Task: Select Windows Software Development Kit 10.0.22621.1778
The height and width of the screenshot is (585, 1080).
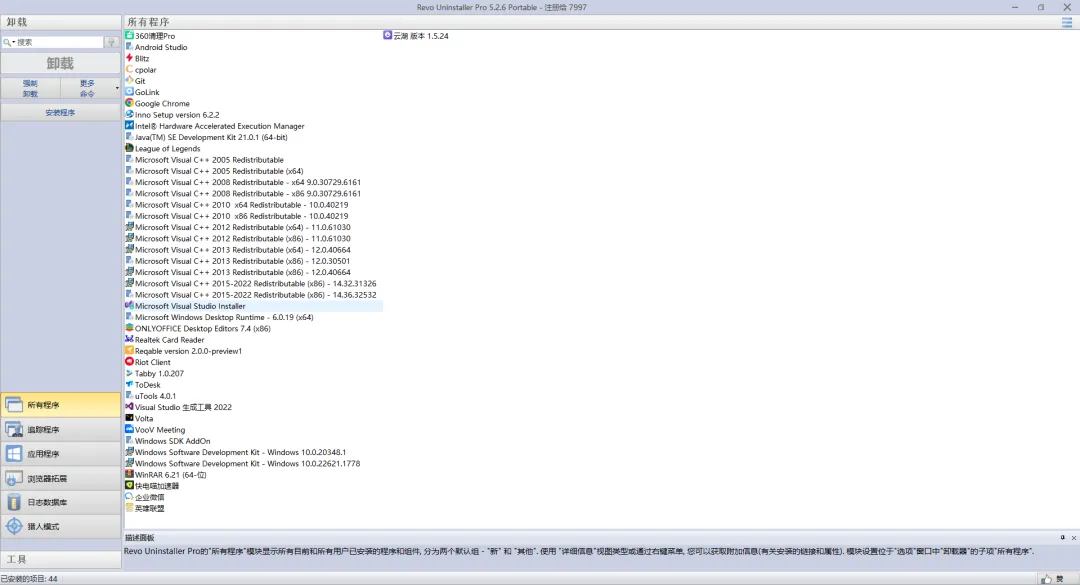Action: tap(247, 464)
